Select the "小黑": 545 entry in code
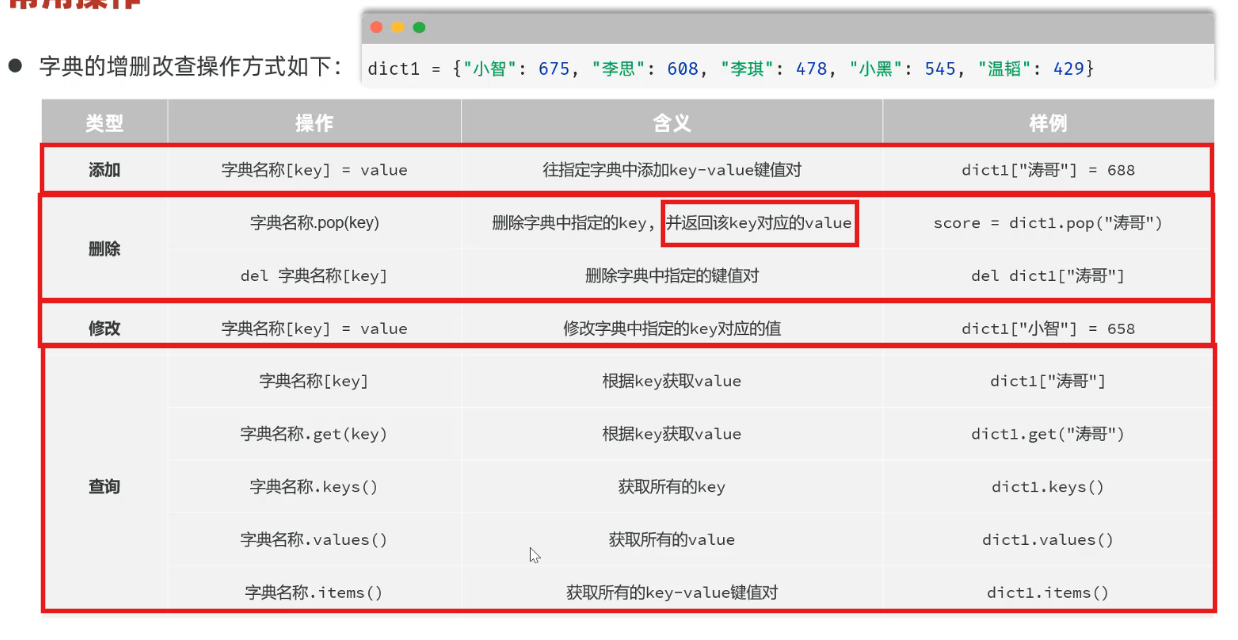 point(902,69)
